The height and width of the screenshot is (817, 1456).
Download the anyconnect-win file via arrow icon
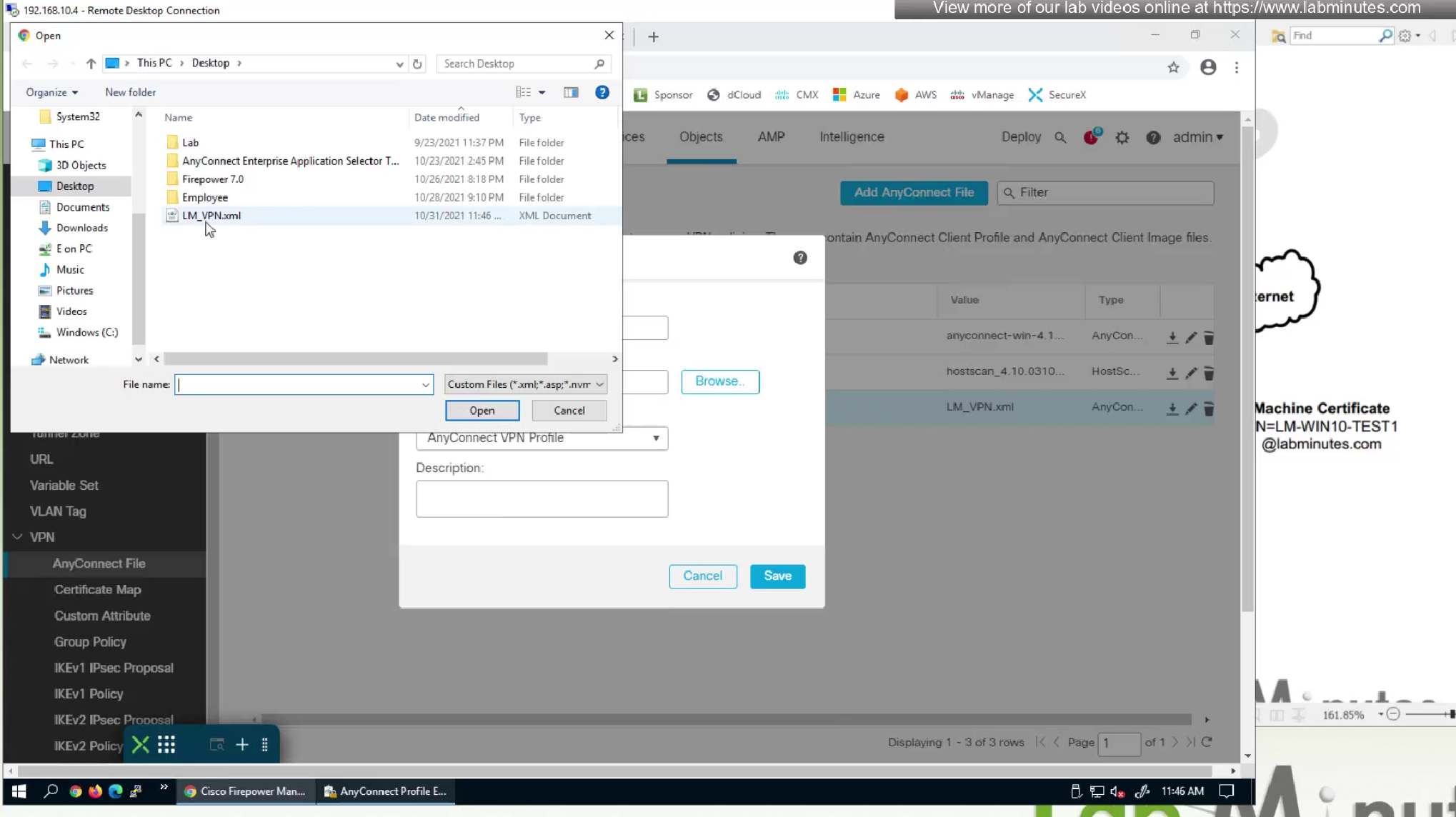tap(1172, 337)
